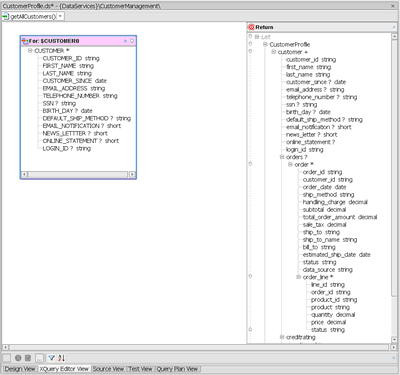This screenshot has height=375, width=400.
Task: Click the Return panel vertical scrollbar thumb
Action: pyautogui.click(x=394, y=168)
